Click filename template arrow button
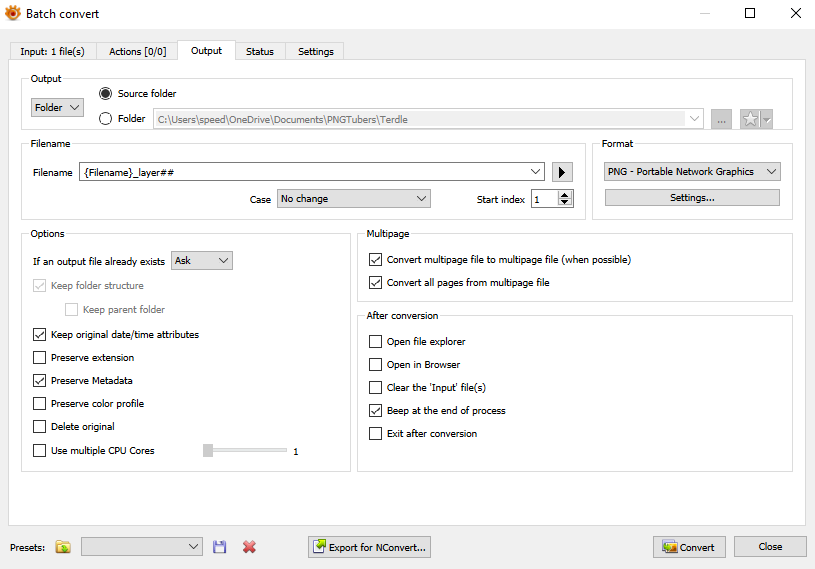Image resolution: width=815 pixels, height=569 pixels. pyautogui.click(x=562, y=173)
